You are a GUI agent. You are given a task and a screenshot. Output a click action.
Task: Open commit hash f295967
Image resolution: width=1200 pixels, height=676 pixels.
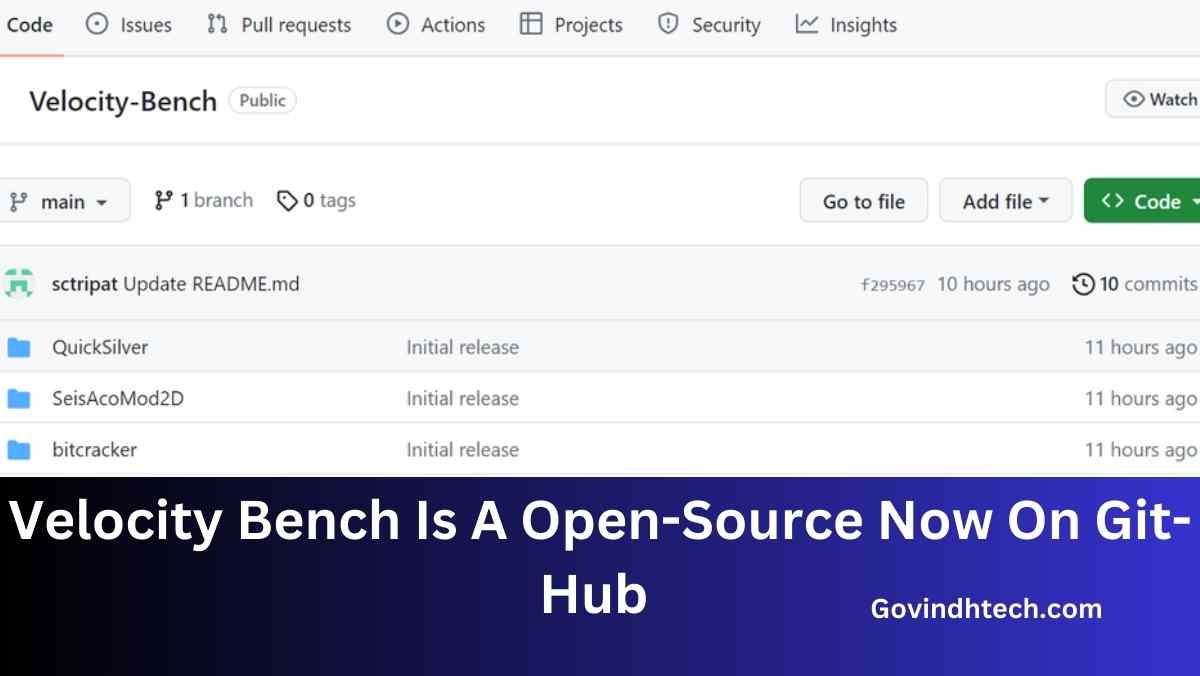892,285
